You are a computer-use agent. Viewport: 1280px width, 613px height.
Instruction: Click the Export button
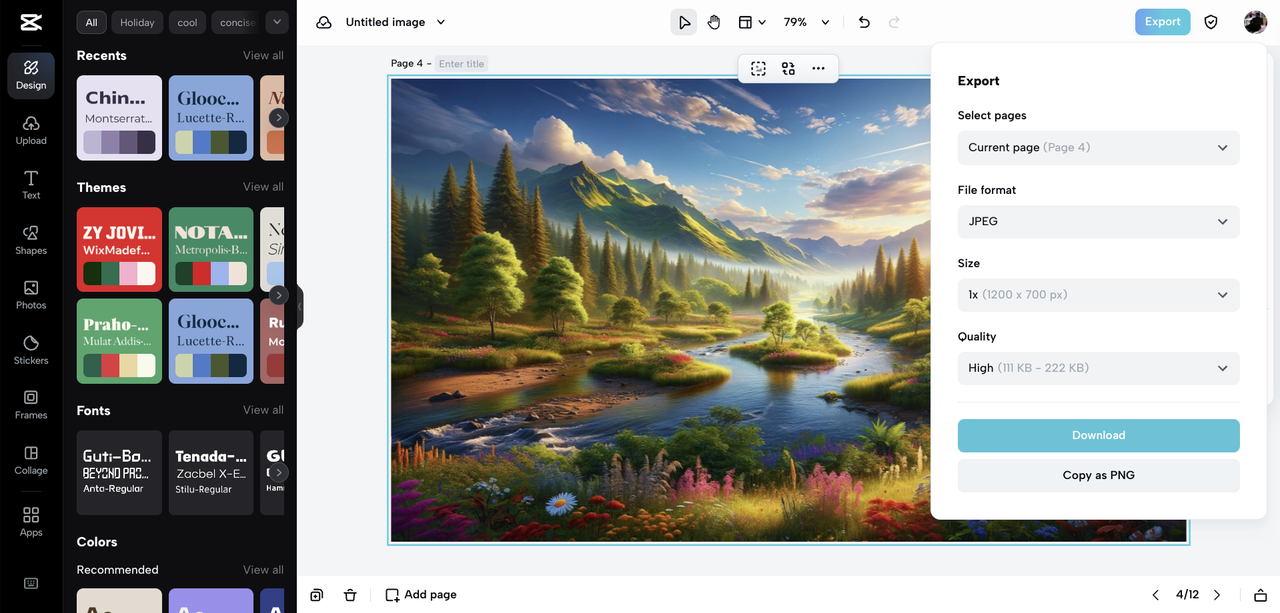[1162, 22]
